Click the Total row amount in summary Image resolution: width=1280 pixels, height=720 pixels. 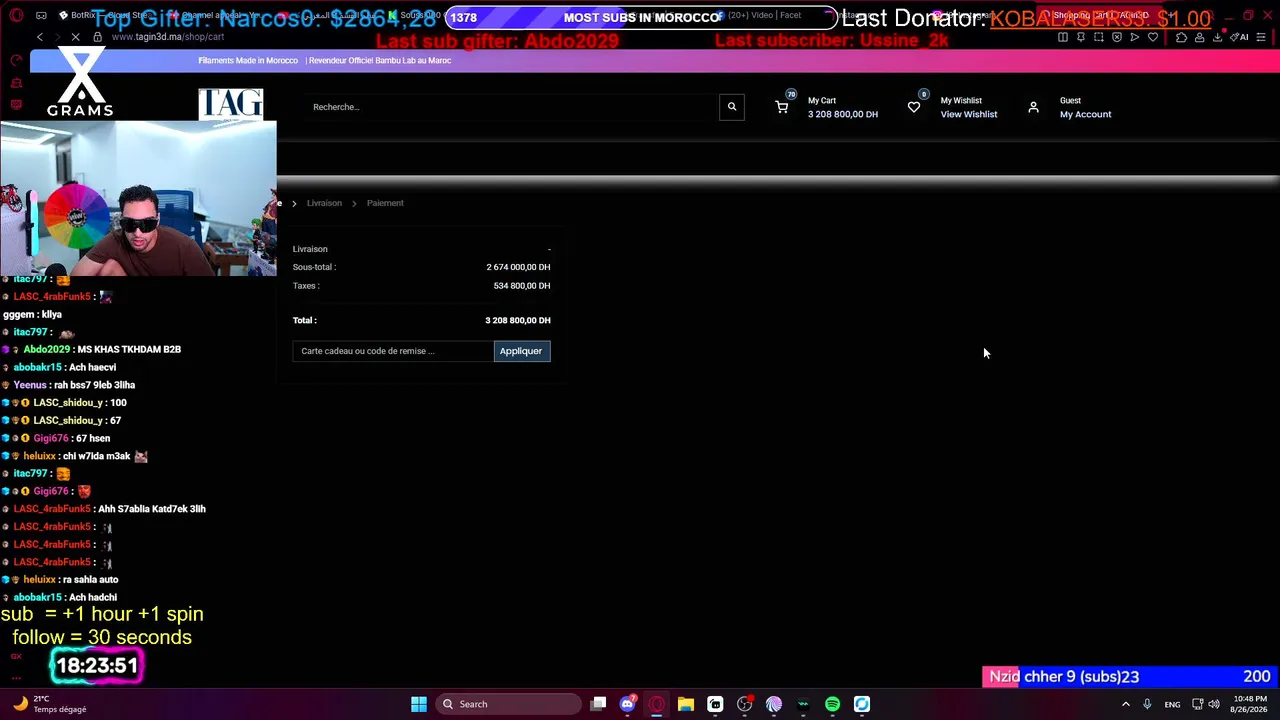pos(518,320)
